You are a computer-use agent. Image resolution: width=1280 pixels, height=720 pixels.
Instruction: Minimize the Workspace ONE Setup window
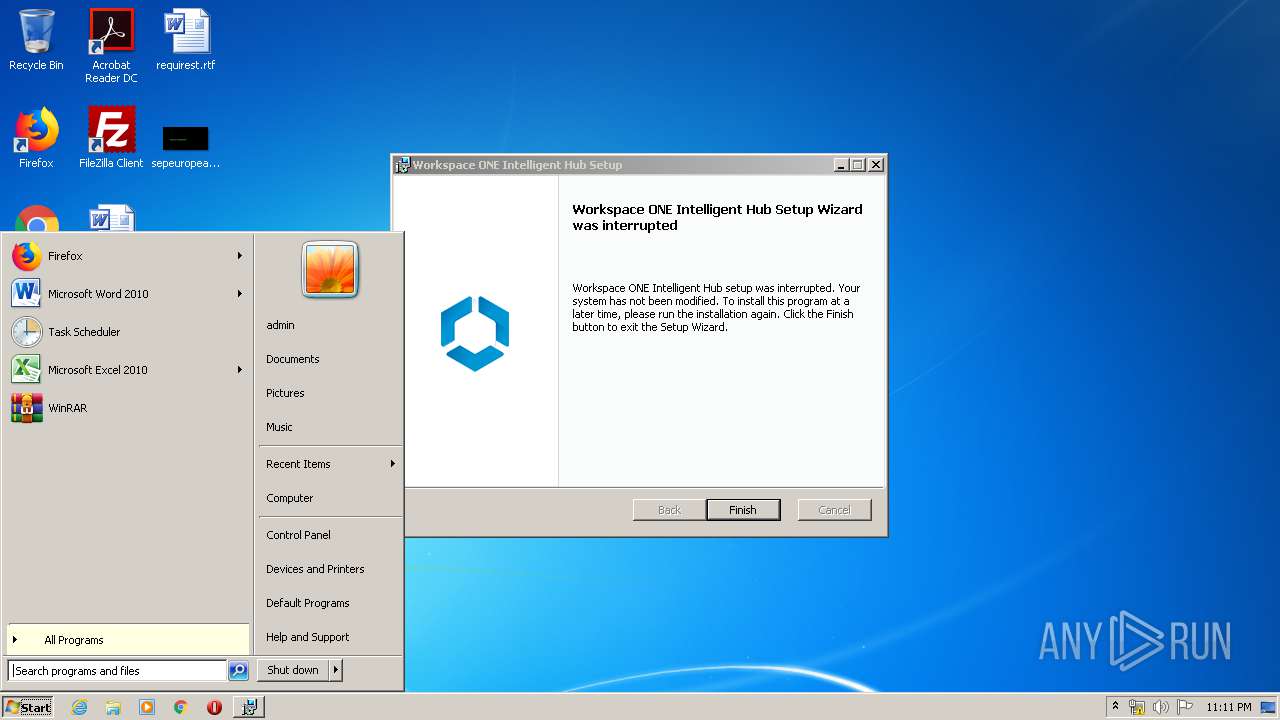tap(842, 165)
